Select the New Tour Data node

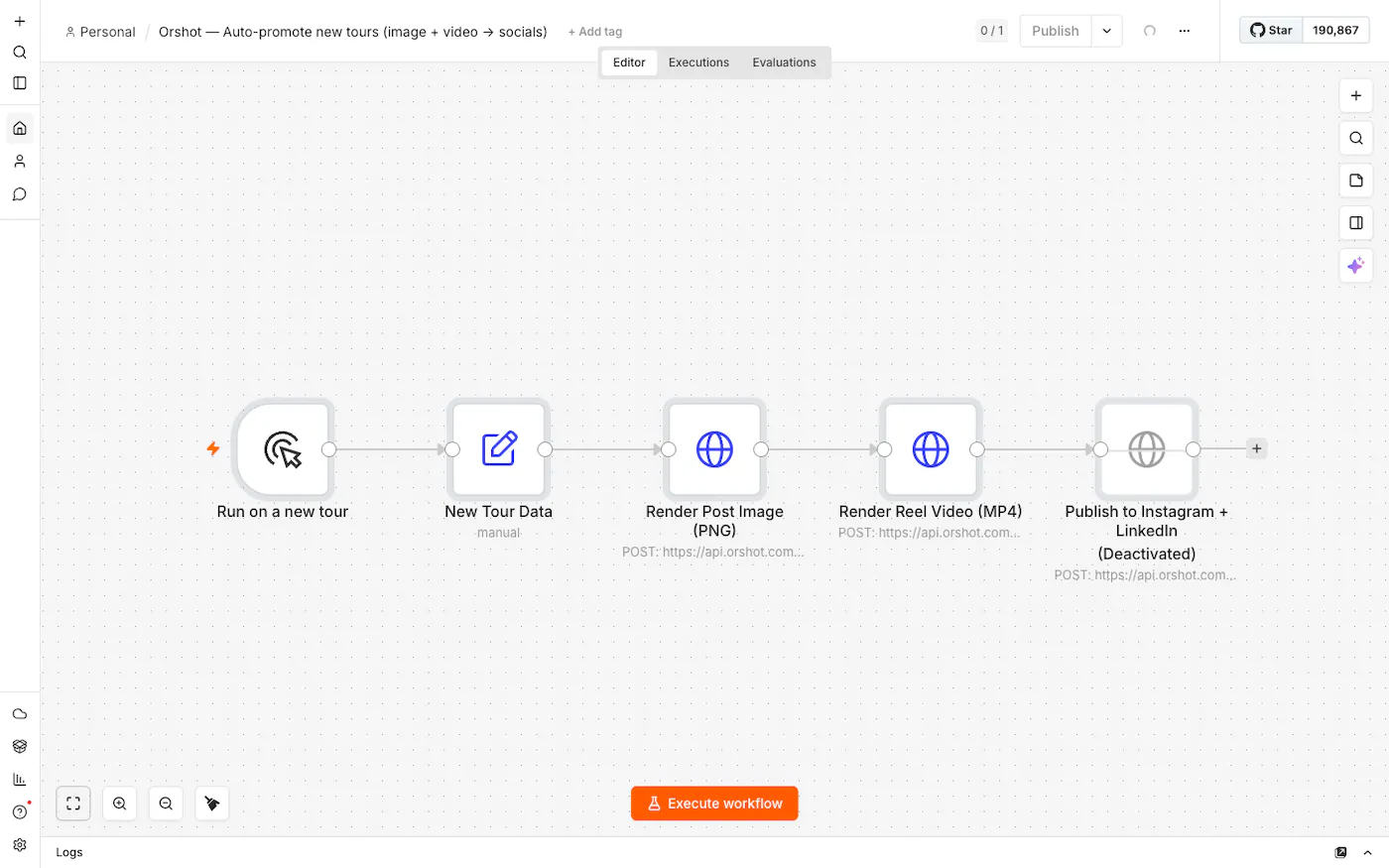click(x=499, y=449)
